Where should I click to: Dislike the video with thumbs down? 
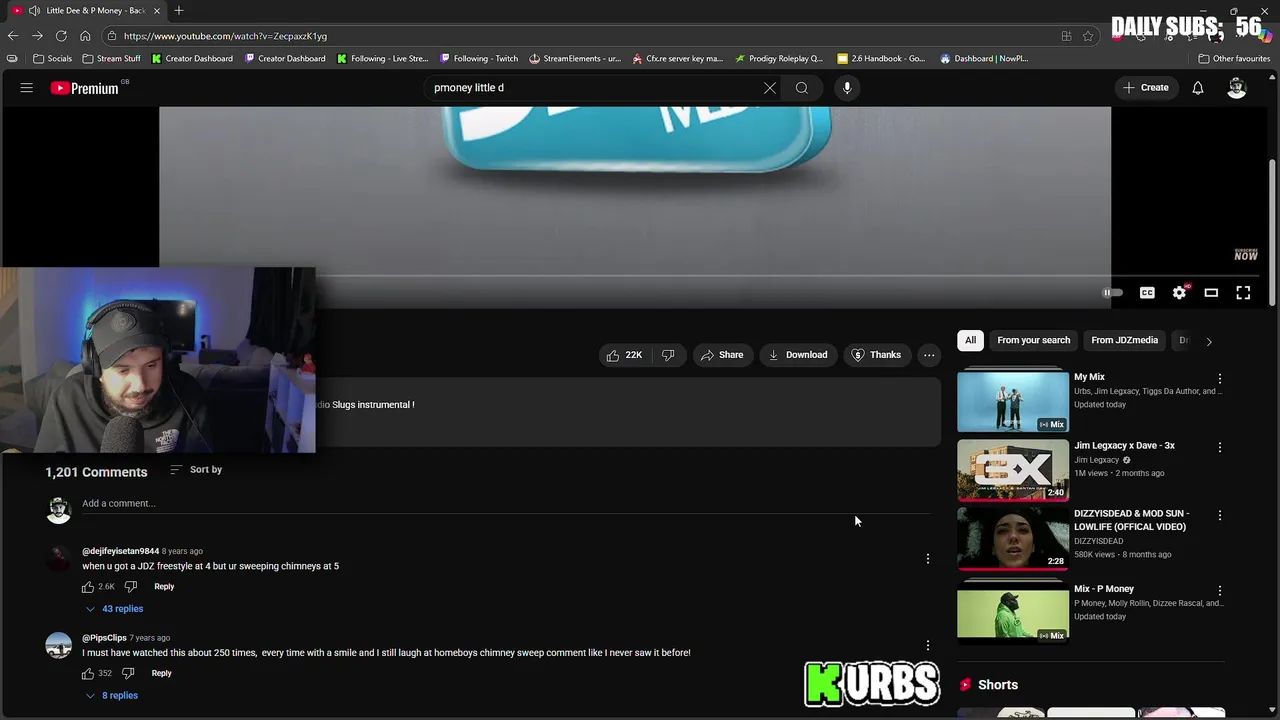tap(668, 355)
